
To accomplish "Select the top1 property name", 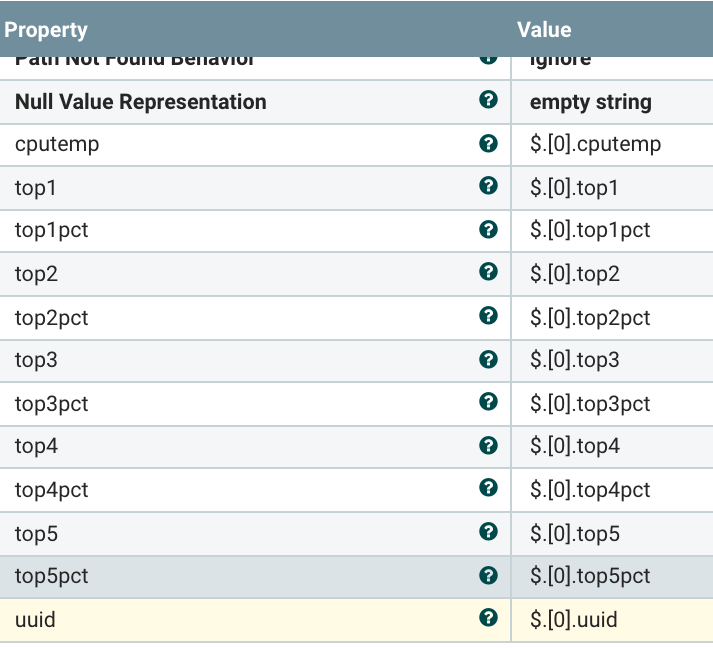I will [36, 187].
